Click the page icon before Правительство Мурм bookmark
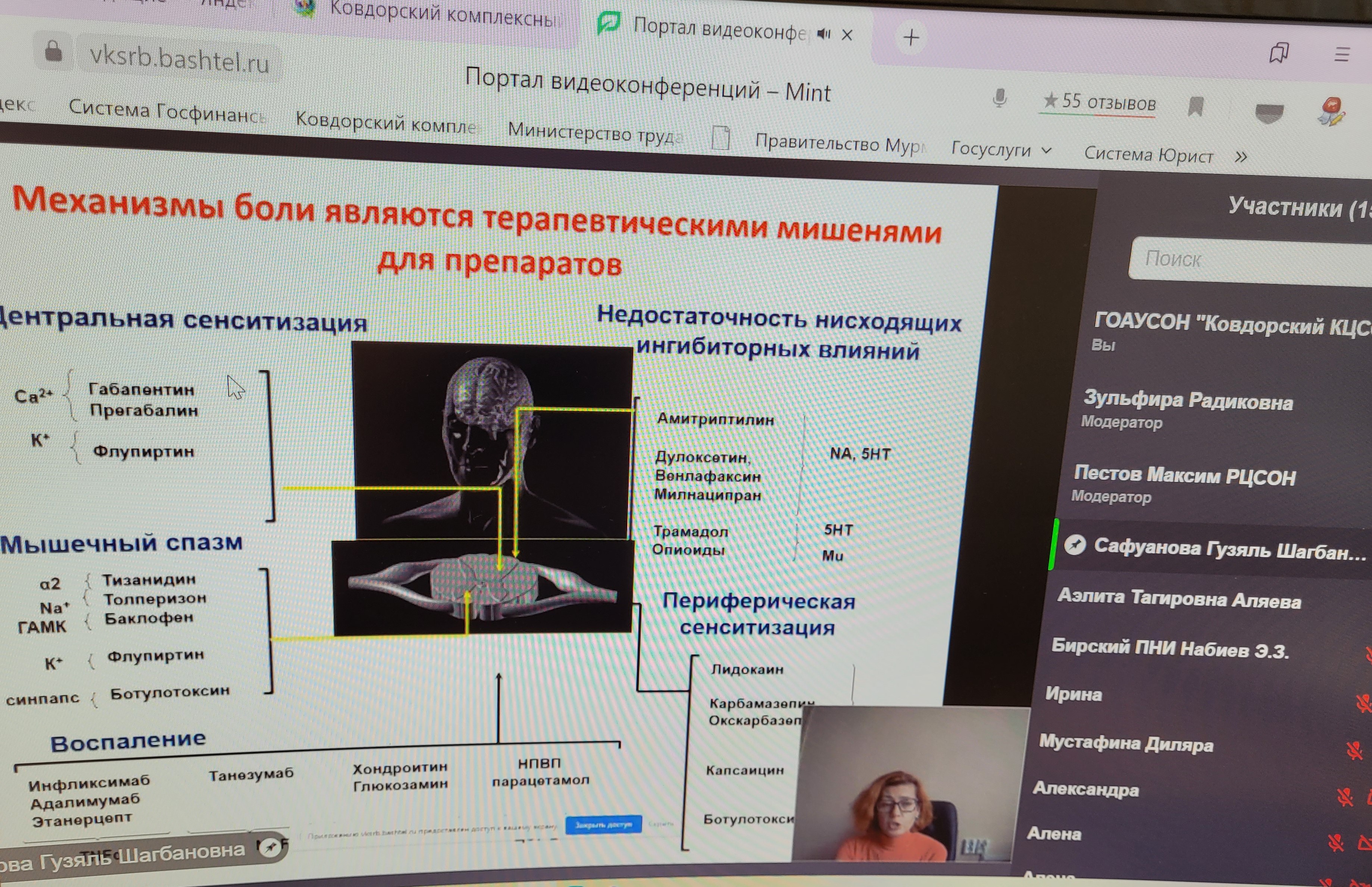Image resolution: width=1372 pixels, height=887 pixels. pyautogui.click(x=721, y=138)
